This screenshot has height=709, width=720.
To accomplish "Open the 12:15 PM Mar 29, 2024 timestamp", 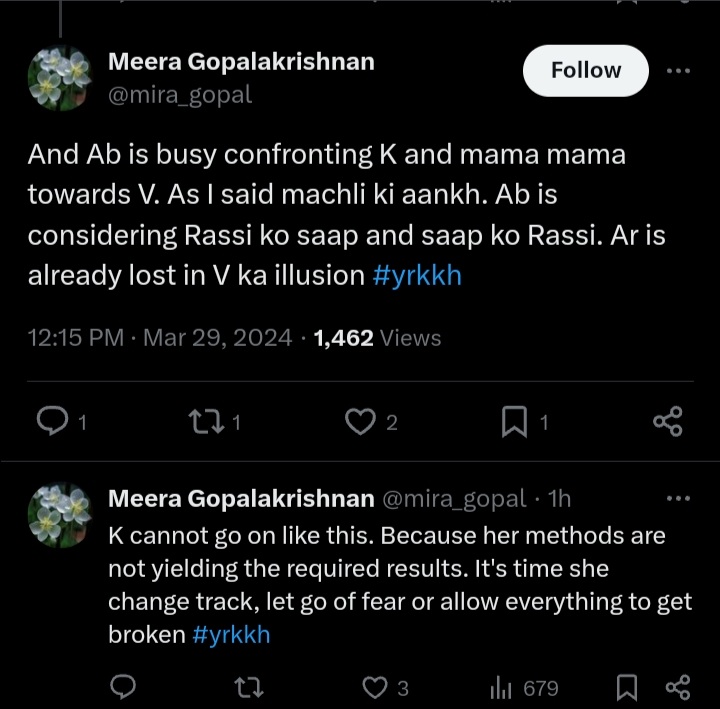I will point(160,338).
